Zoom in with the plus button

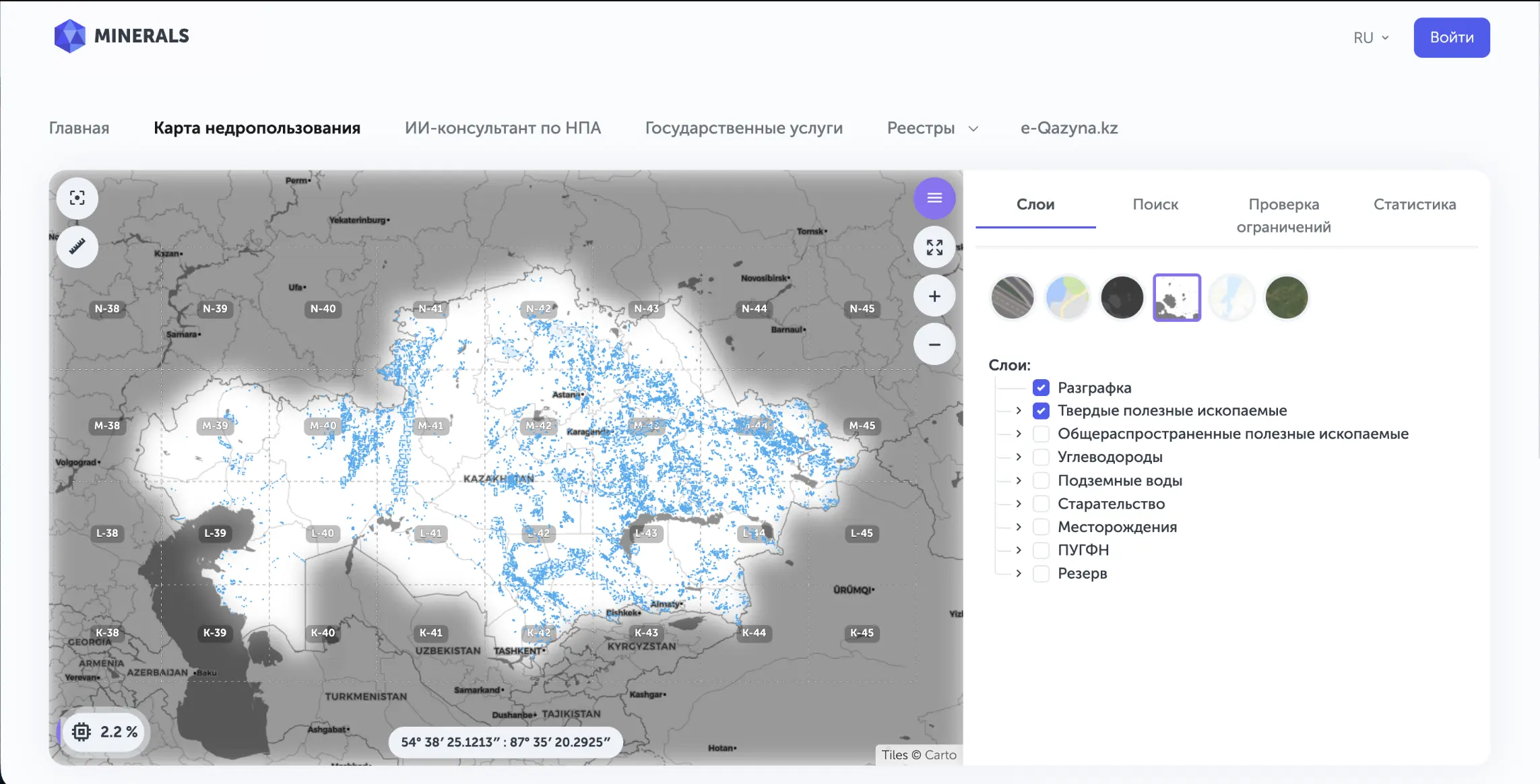coord(934,296)
